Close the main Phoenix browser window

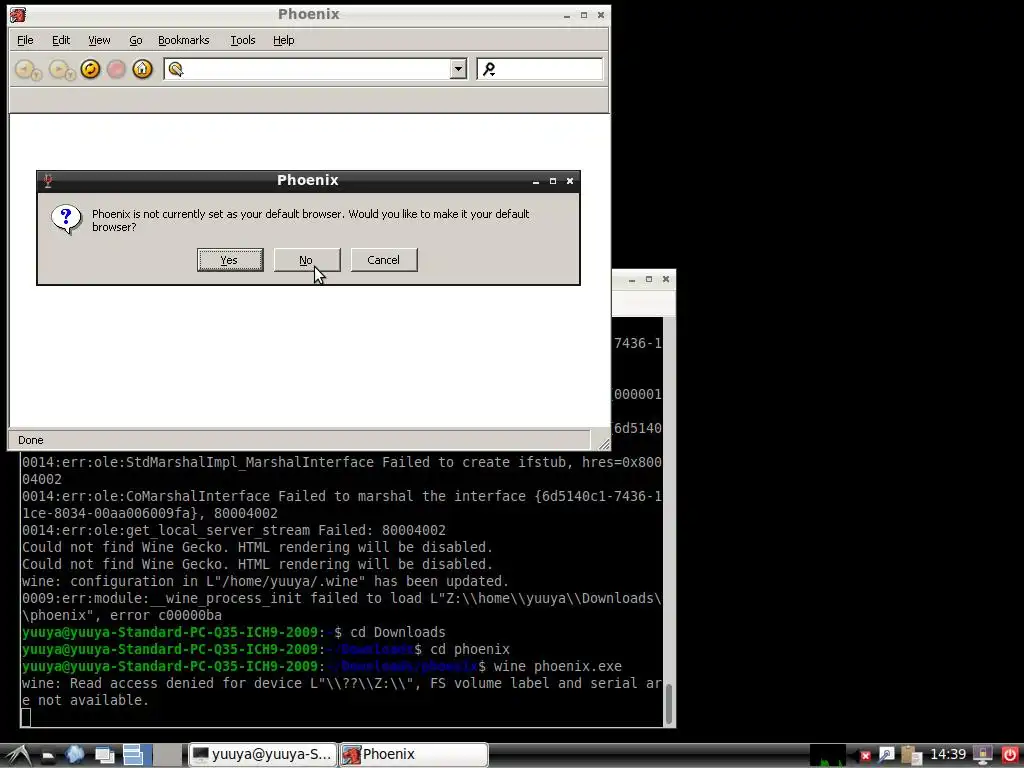point(601,15)
